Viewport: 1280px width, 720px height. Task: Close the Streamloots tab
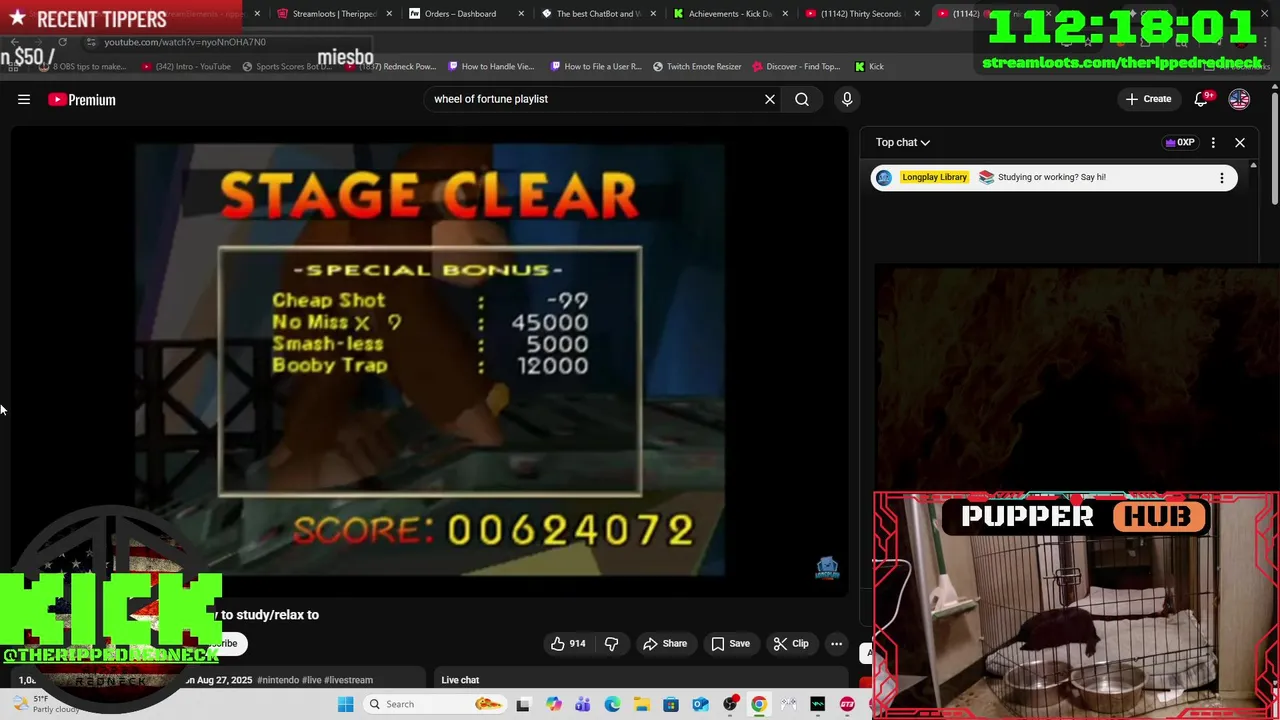tap(389, 14)
